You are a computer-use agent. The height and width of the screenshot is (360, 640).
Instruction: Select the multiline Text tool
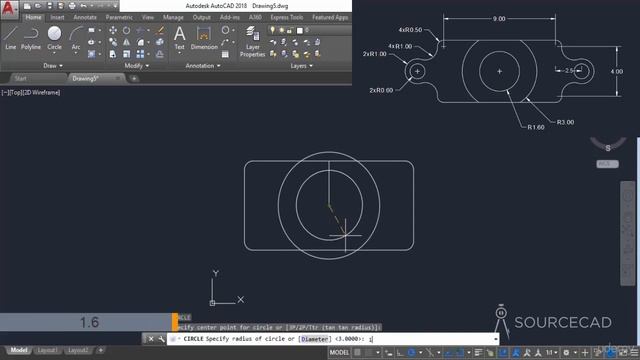pos(180,37)
